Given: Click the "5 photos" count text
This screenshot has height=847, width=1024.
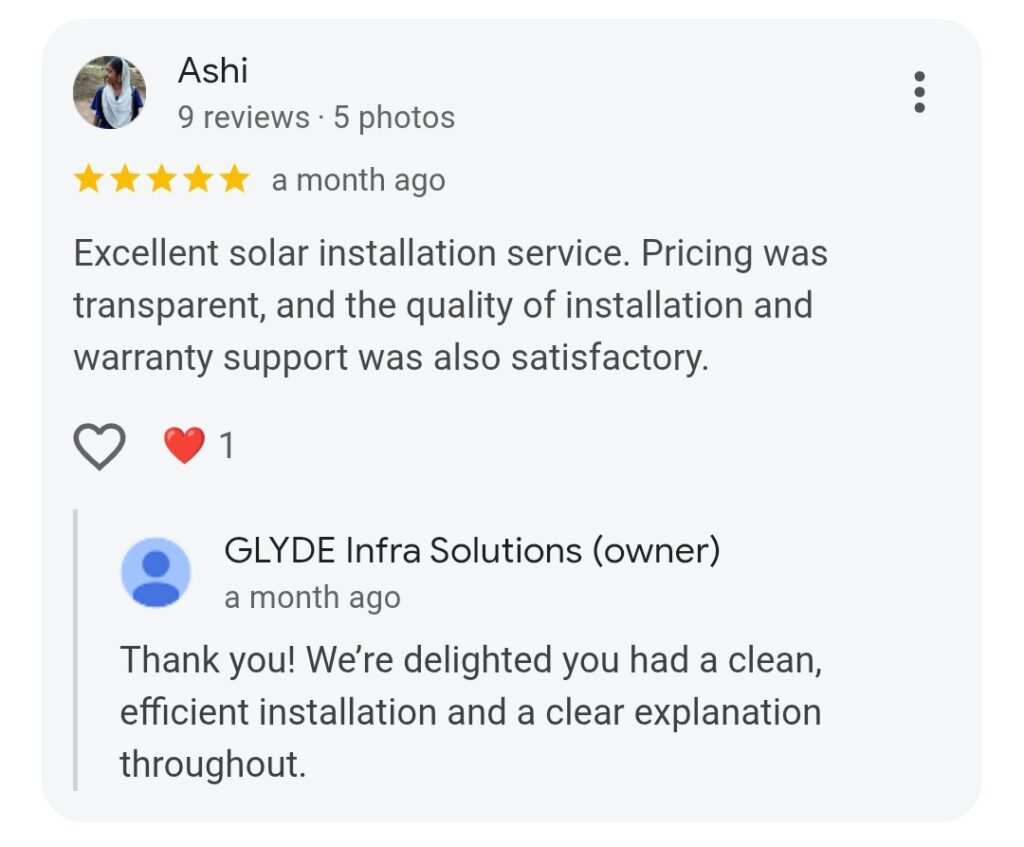Looking at the screenshot, I should tap(394, 118).
